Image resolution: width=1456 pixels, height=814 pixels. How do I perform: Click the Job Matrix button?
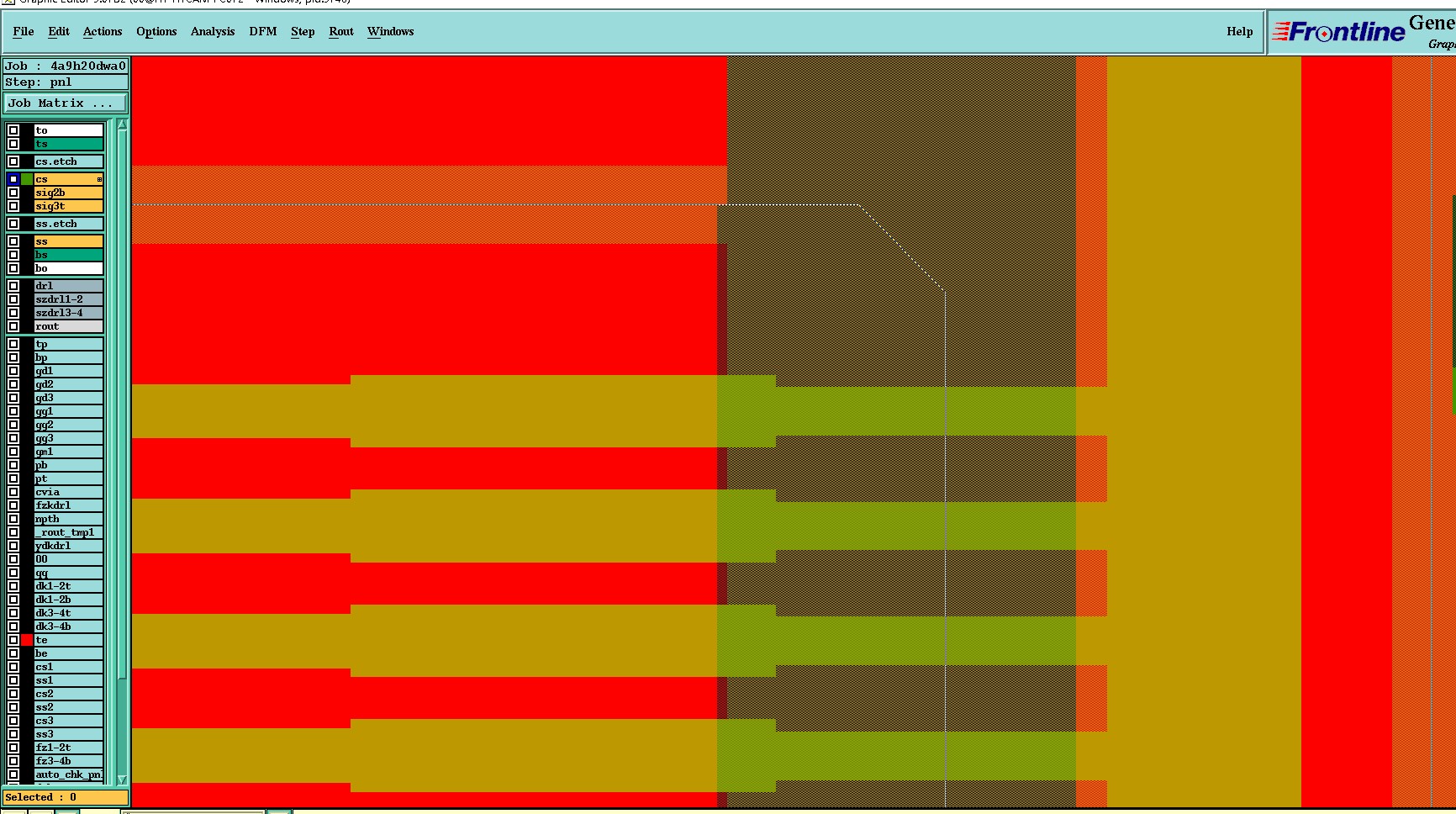[x=66, y=103]
